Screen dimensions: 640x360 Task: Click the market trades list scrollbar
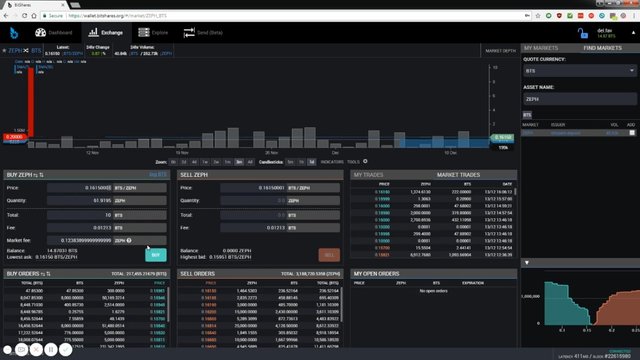coord(516,191)
